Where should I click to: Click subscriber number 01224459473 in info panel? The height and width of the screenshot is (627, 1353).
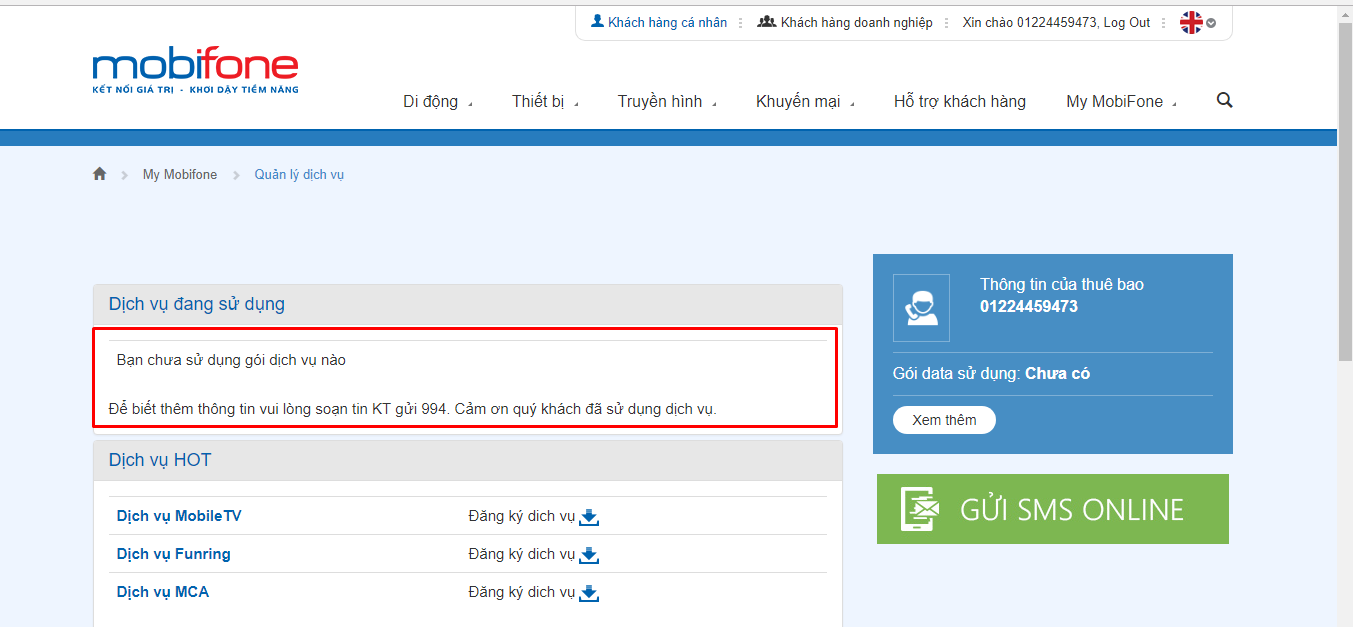pos(1029,307)
